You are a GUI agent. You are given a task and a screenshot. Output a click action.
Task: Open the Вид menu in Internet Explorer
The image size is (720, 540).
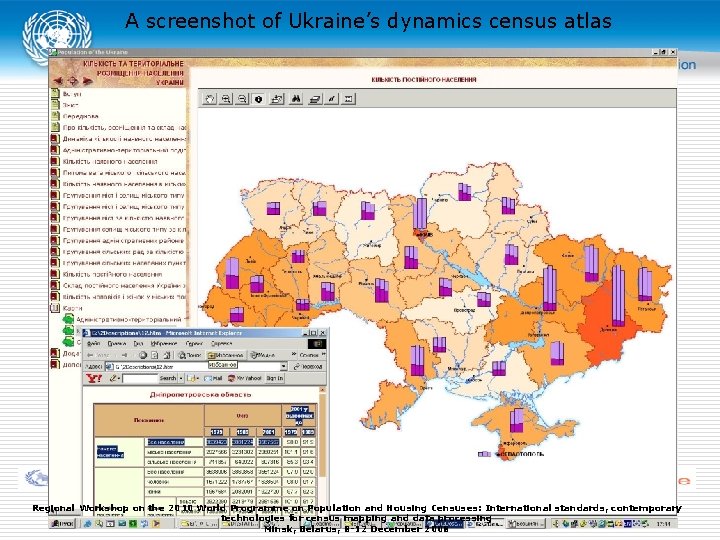point(138,343)
